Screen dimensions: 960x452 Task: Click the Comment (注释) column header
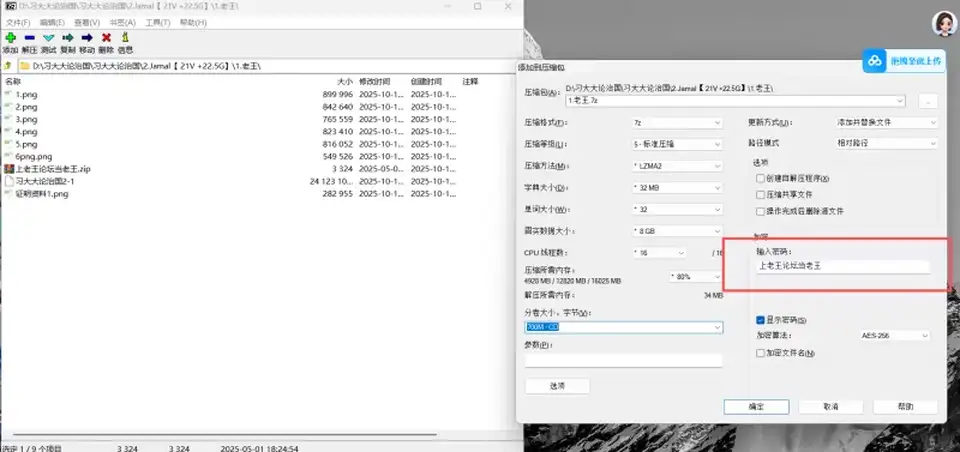[470, 81]
